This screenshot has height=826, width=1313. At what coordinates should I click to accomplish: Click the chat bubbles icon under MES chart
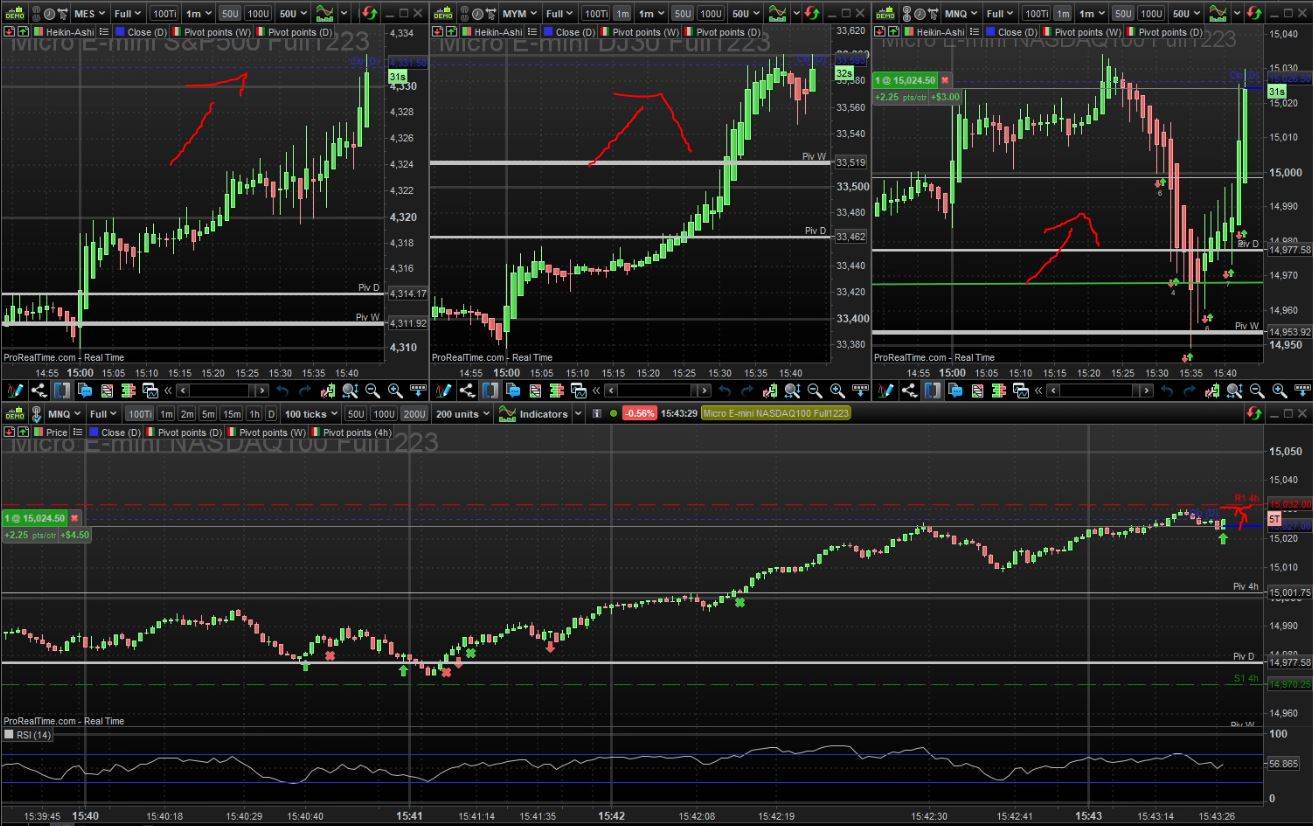(x=84, y=391)
